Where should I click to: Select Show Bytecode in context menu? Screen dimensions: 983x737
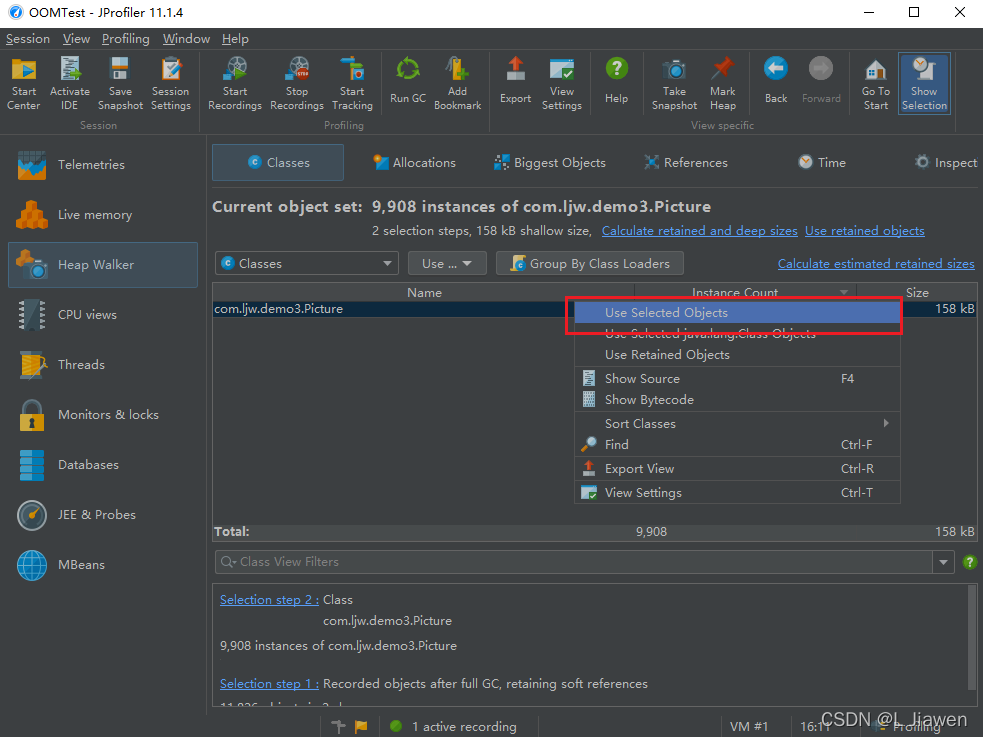[x=737, y=400]
